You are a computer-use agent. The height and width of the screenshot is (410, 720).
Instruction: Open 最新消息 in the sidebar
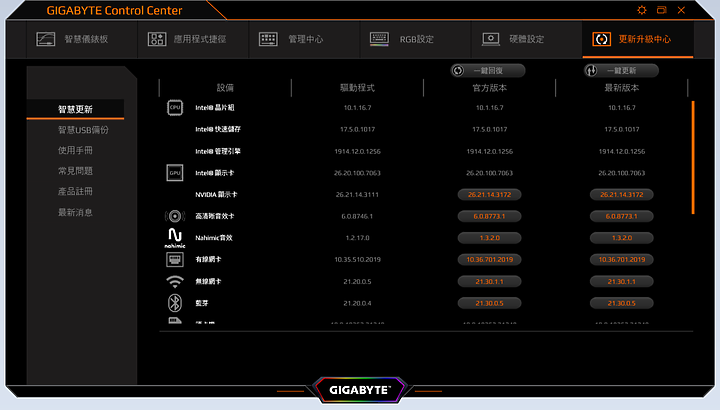point(75,213)
